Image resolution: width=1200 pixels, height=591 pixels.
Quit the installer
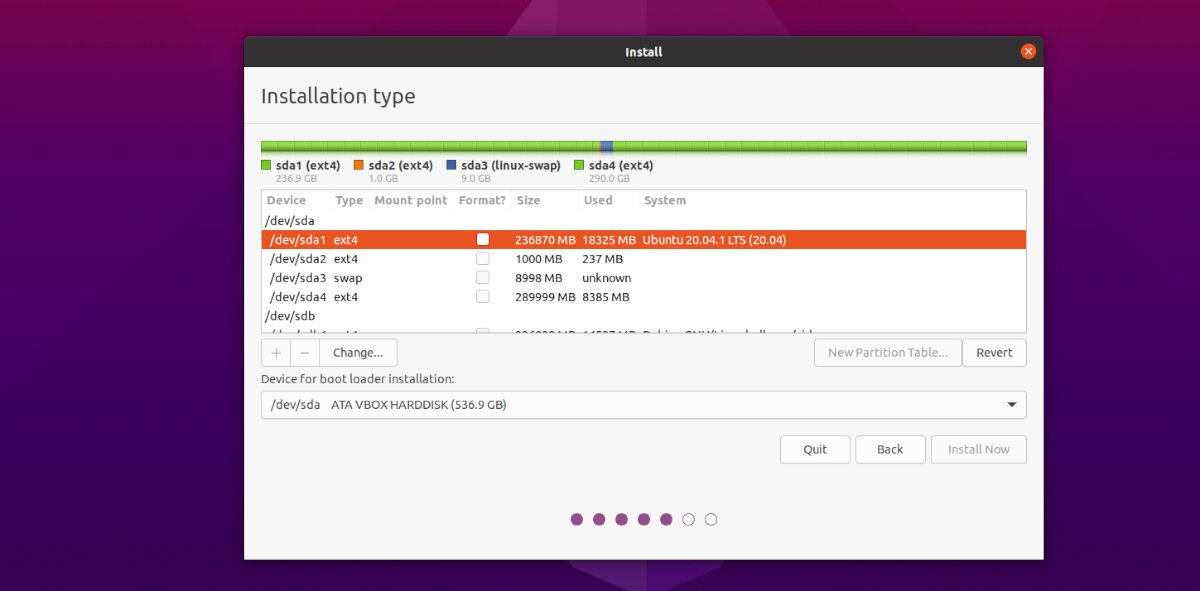815,449
